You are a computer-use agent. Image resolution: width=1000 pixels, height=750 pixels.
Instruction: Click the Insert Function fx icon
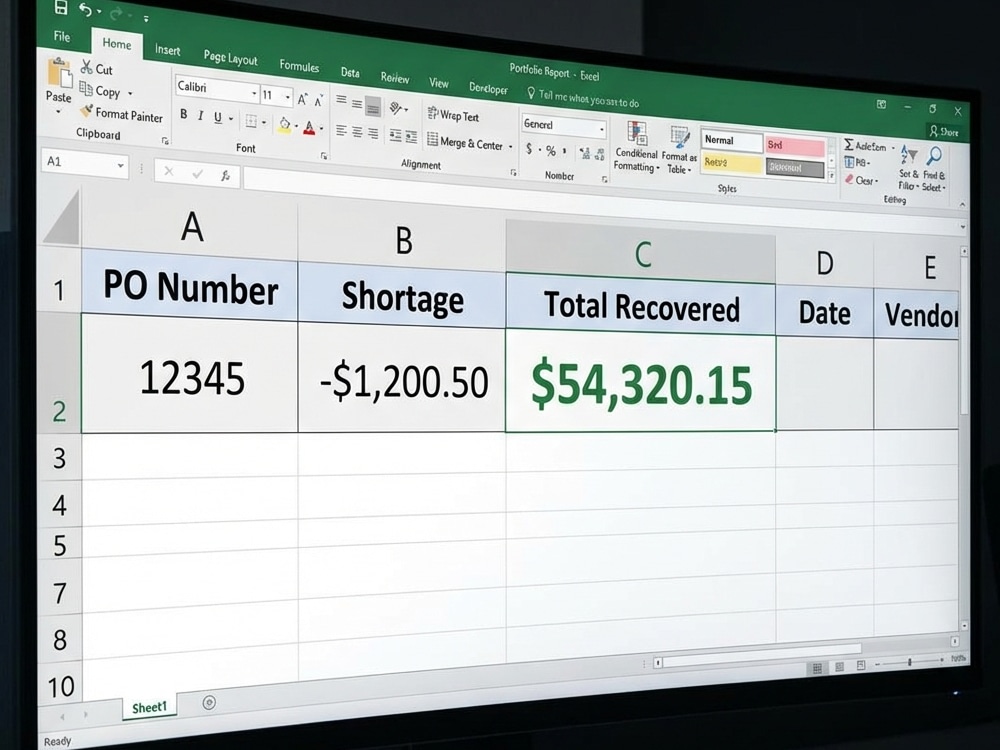pos(225,175)
